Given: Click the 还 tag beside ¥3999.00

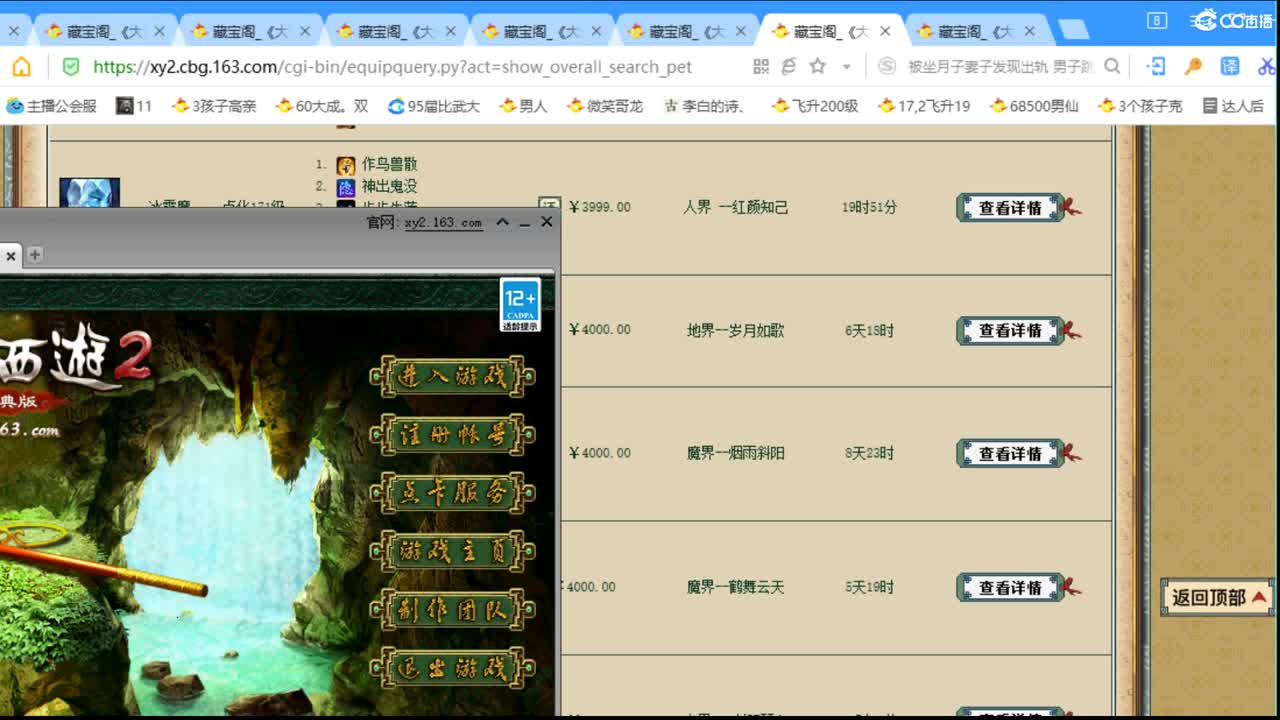Looking at the screenshot, I should click(549, 202).
